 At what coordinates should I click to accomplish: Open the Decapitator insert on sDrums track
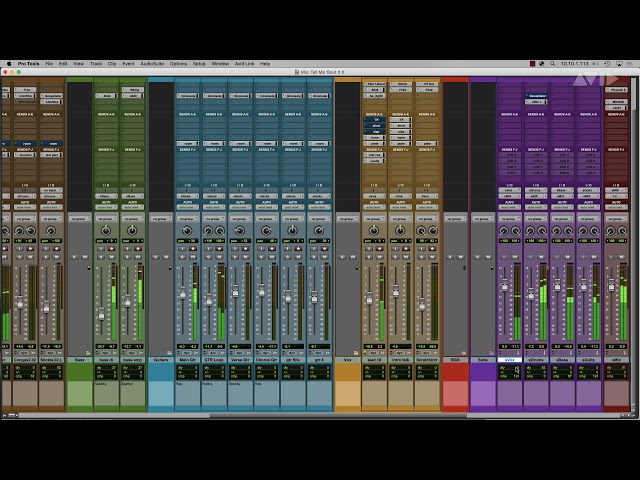tap(536, 96)
